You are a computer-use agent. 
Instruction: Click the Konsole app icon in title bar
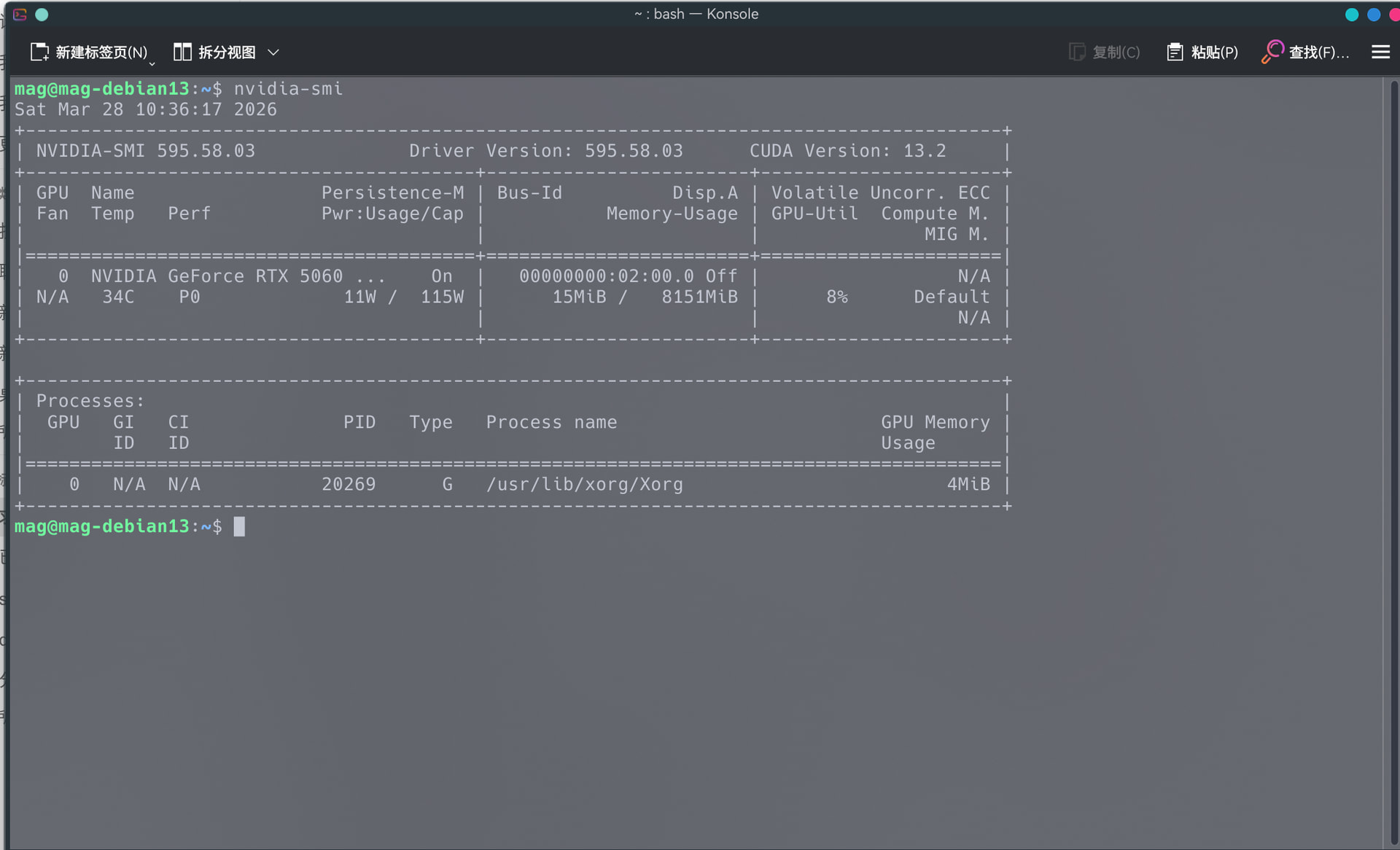pos(20,15)
